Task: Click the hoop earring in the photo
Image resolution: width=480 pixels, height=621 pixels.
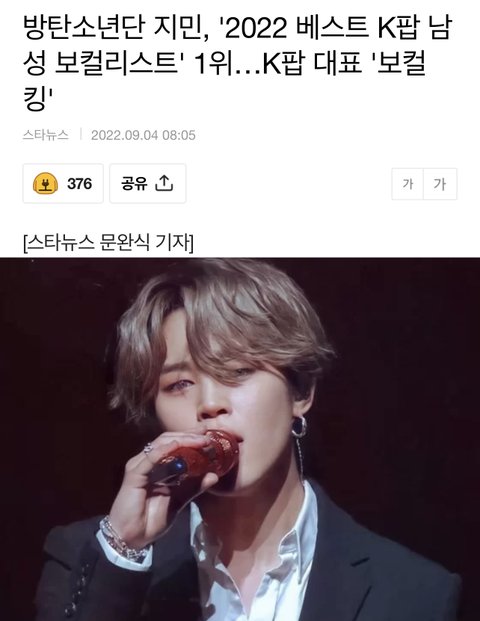Action: (x=299, y=426)
